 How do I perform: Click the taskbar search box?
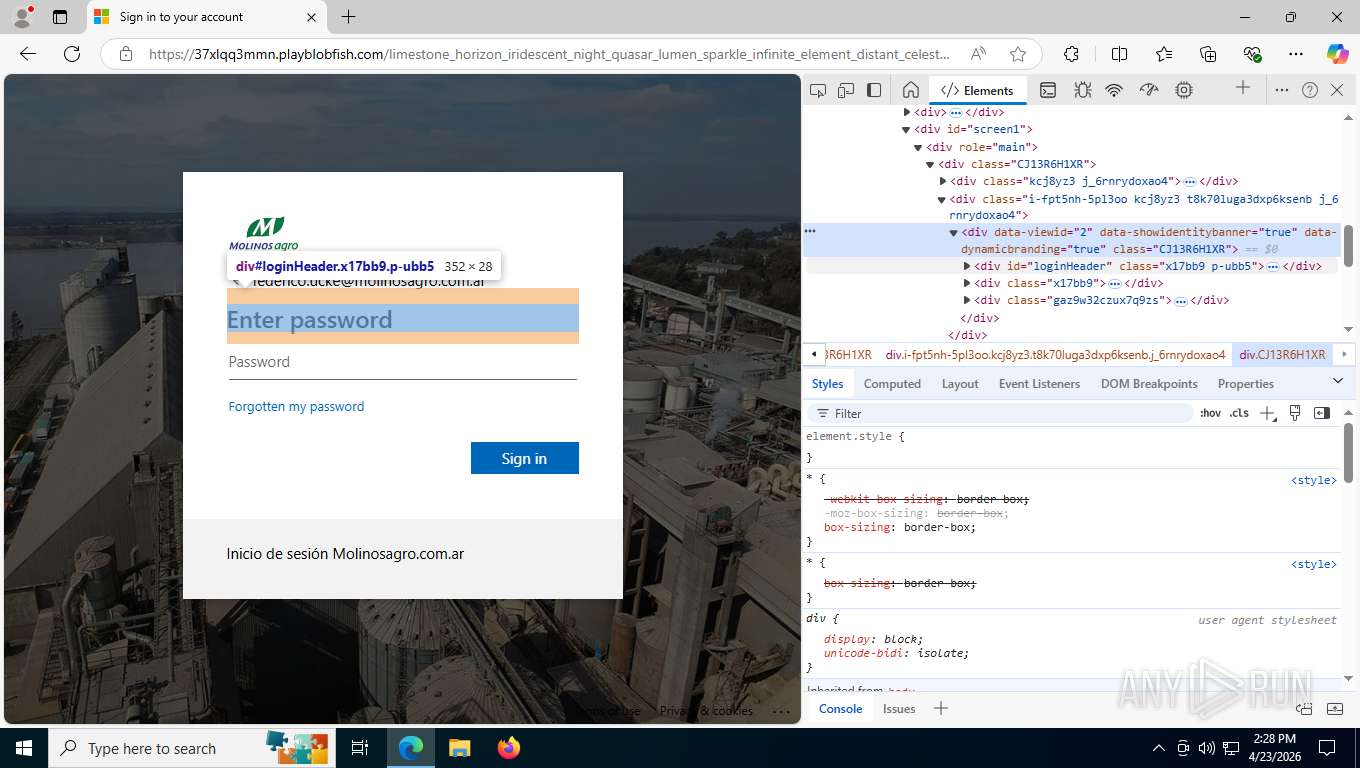click(x=193, y=748)
